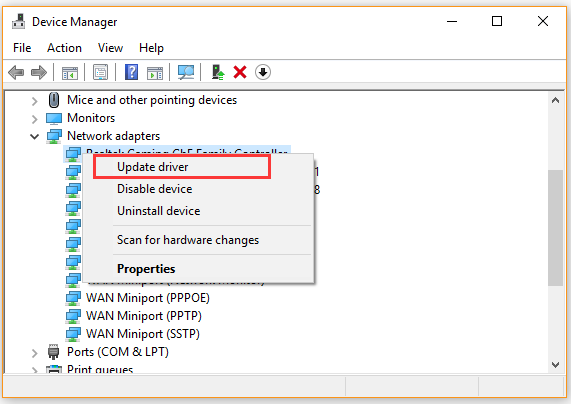Select Disable device in context menu
This screenshot has height=404, width=571.
154,189
